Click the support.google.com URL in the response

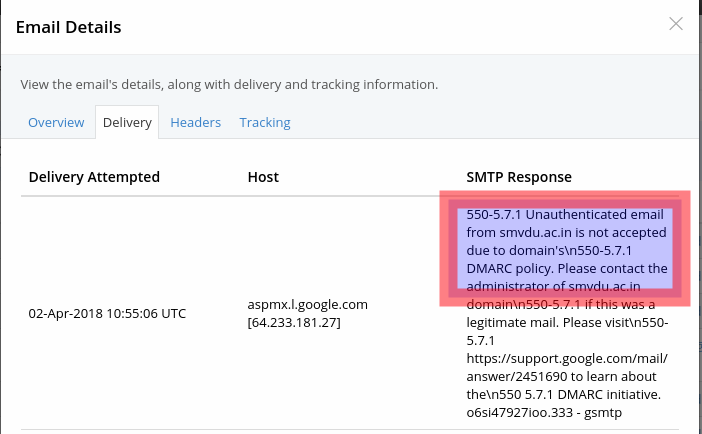tap(566, 358)
